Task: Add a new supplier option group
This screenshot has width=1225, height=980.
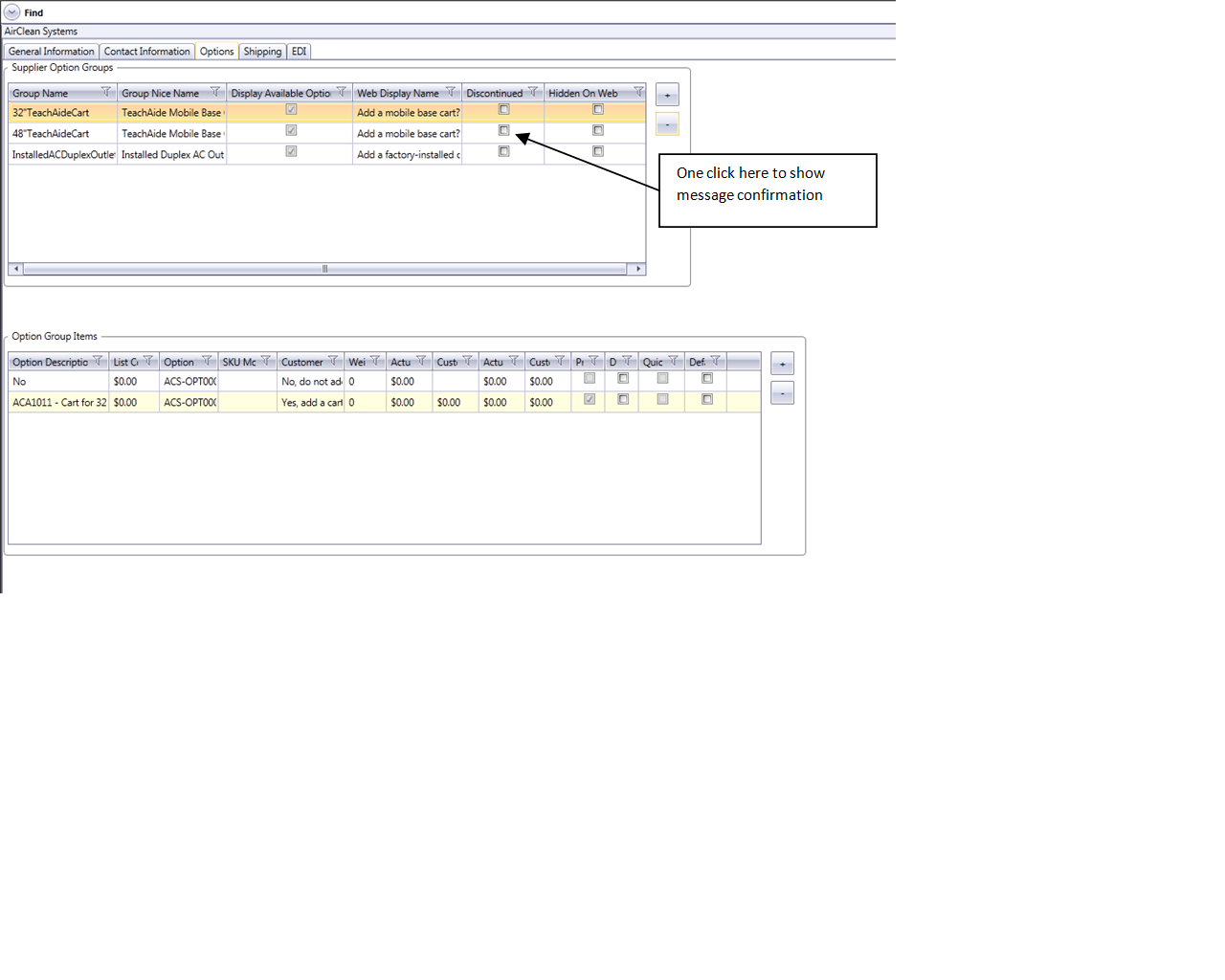Action: click(x=667, y=95)
